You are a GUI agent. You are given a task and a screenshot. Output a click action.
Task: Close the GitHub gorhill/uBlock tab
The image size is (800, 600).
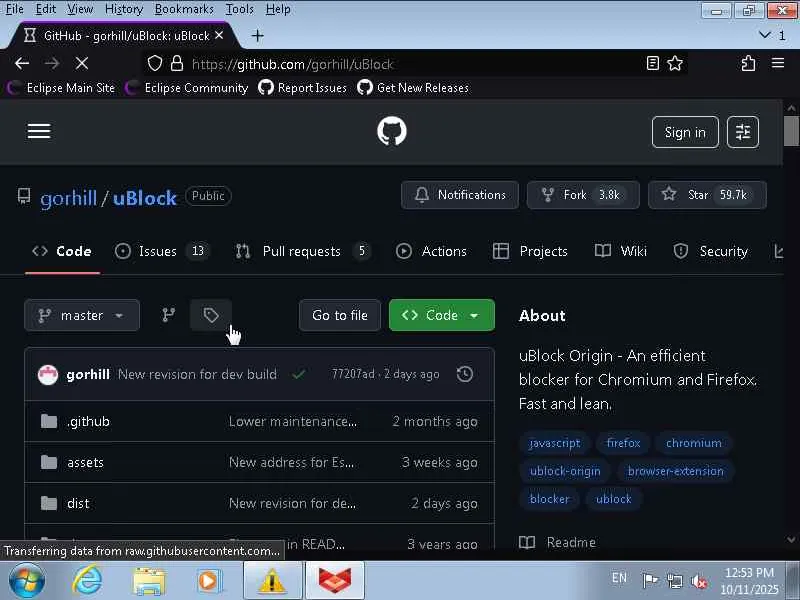click(219, 35)
